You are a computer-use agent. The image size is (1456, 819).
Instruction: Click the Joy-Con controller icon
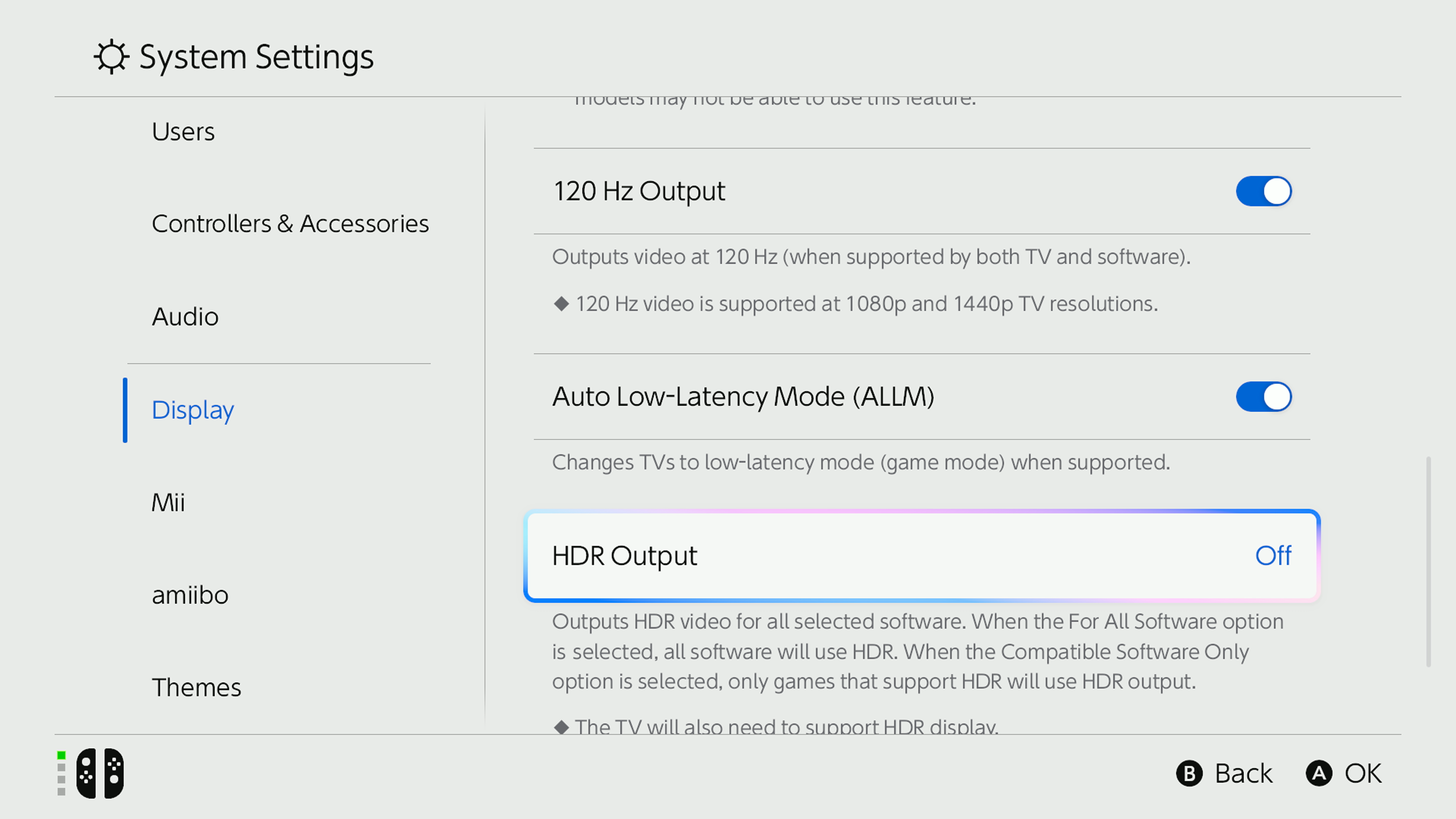tap(100, 773)
